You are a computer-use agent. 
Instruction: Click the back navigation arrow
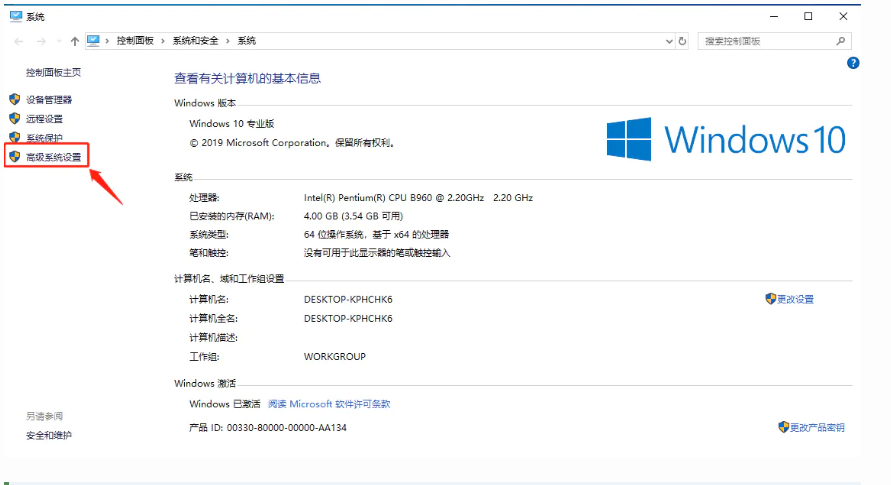19,41
